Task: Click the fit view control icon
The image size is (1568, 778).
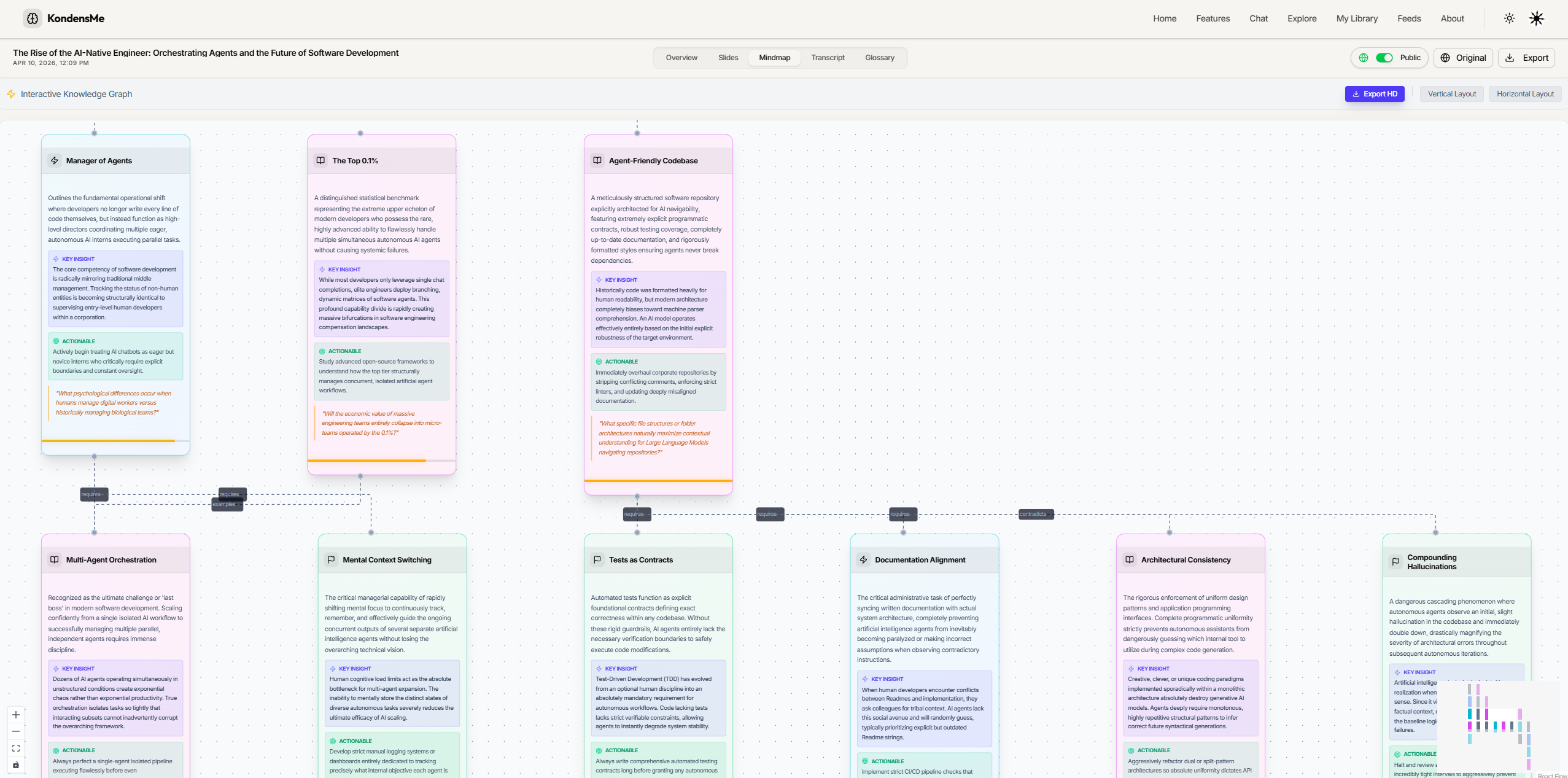Action: coord(16,748)
